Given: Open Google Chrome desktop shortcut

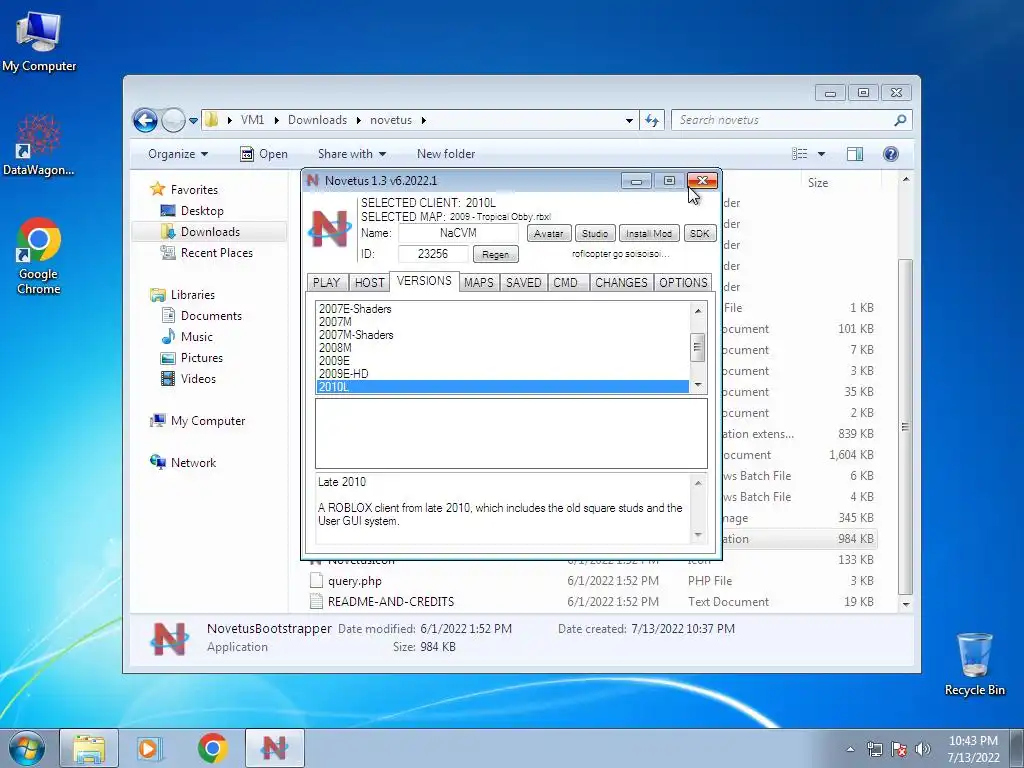Looking at the screenshot, I should pos(39,256).
